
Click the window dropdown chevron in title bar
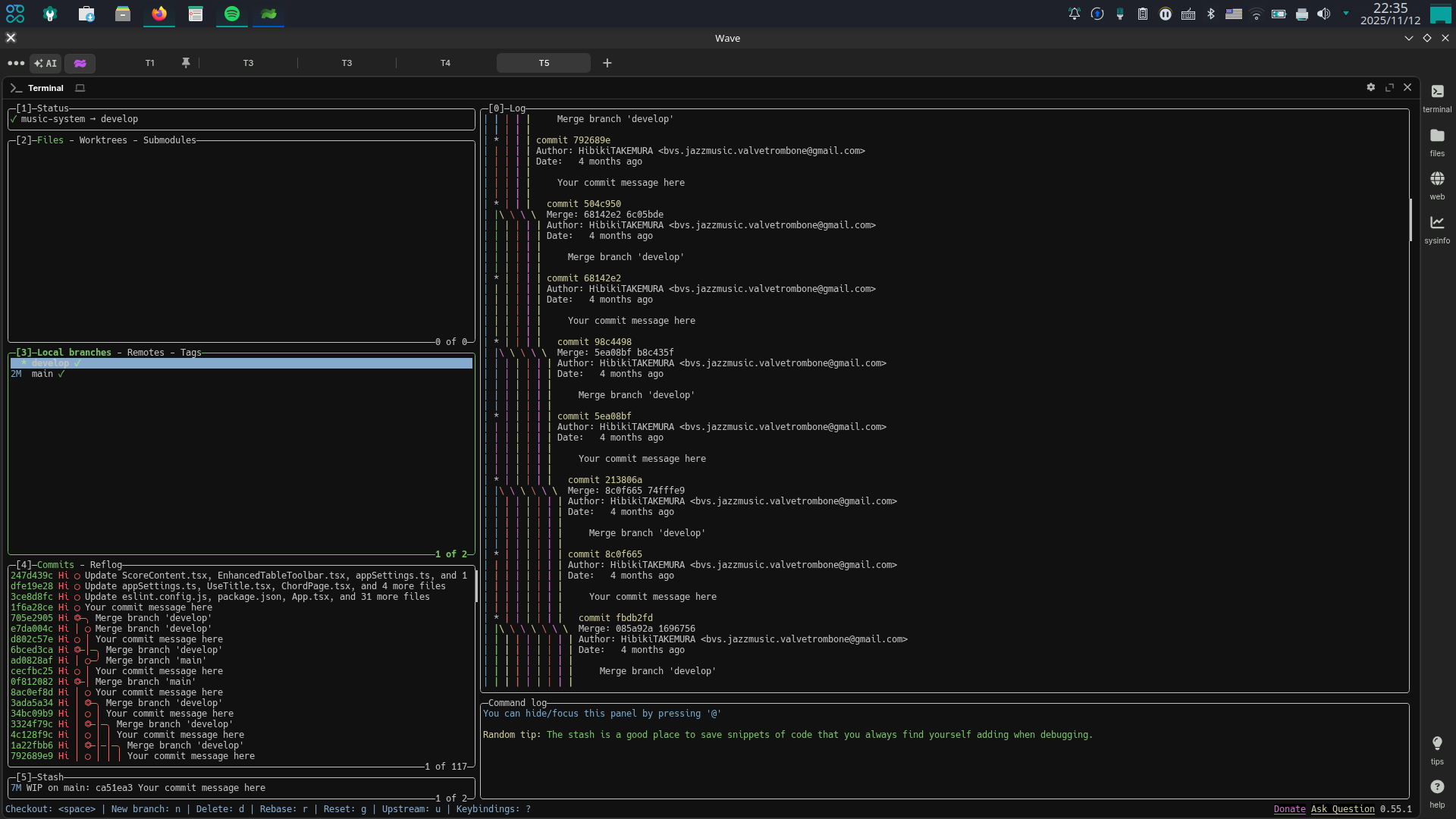click(x=1408, y=38)
